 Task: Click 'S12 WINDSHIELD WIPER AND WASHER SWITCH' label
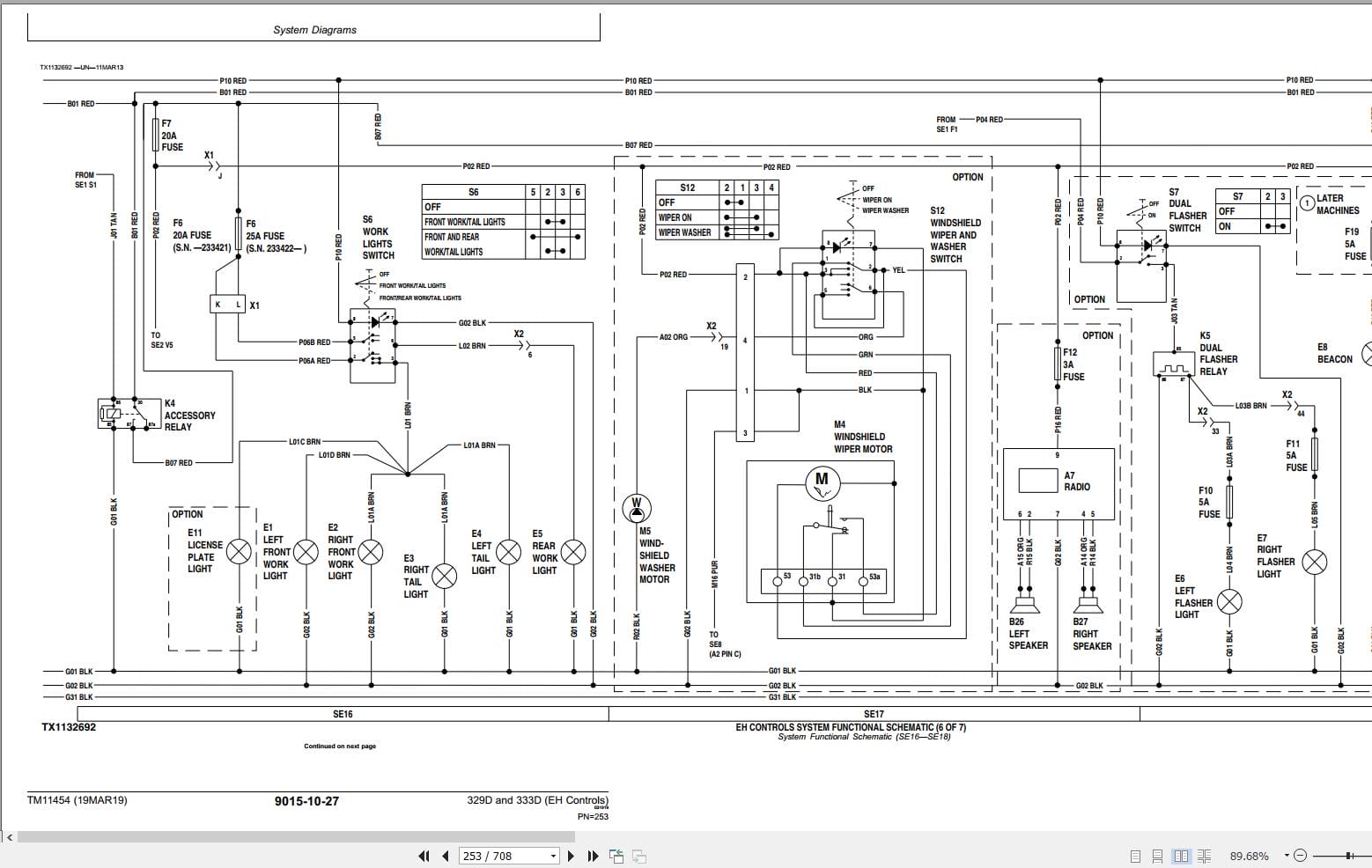955,235
